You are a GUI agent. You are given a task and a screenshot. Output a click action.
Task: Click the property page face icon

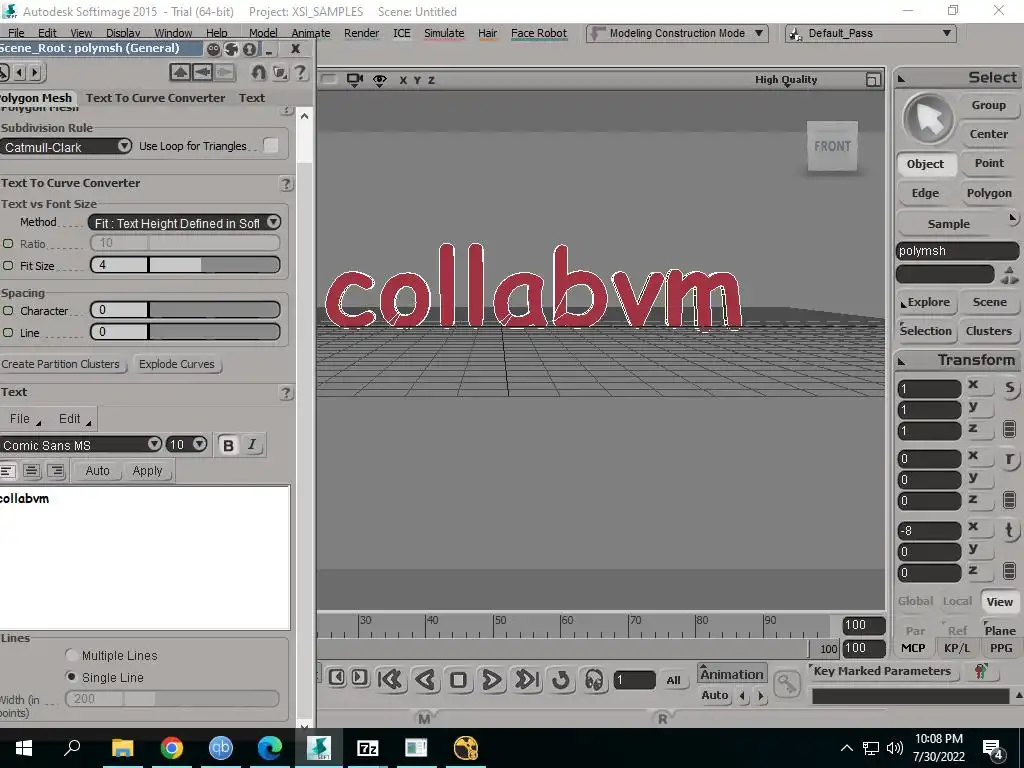[x=214, y=49]
